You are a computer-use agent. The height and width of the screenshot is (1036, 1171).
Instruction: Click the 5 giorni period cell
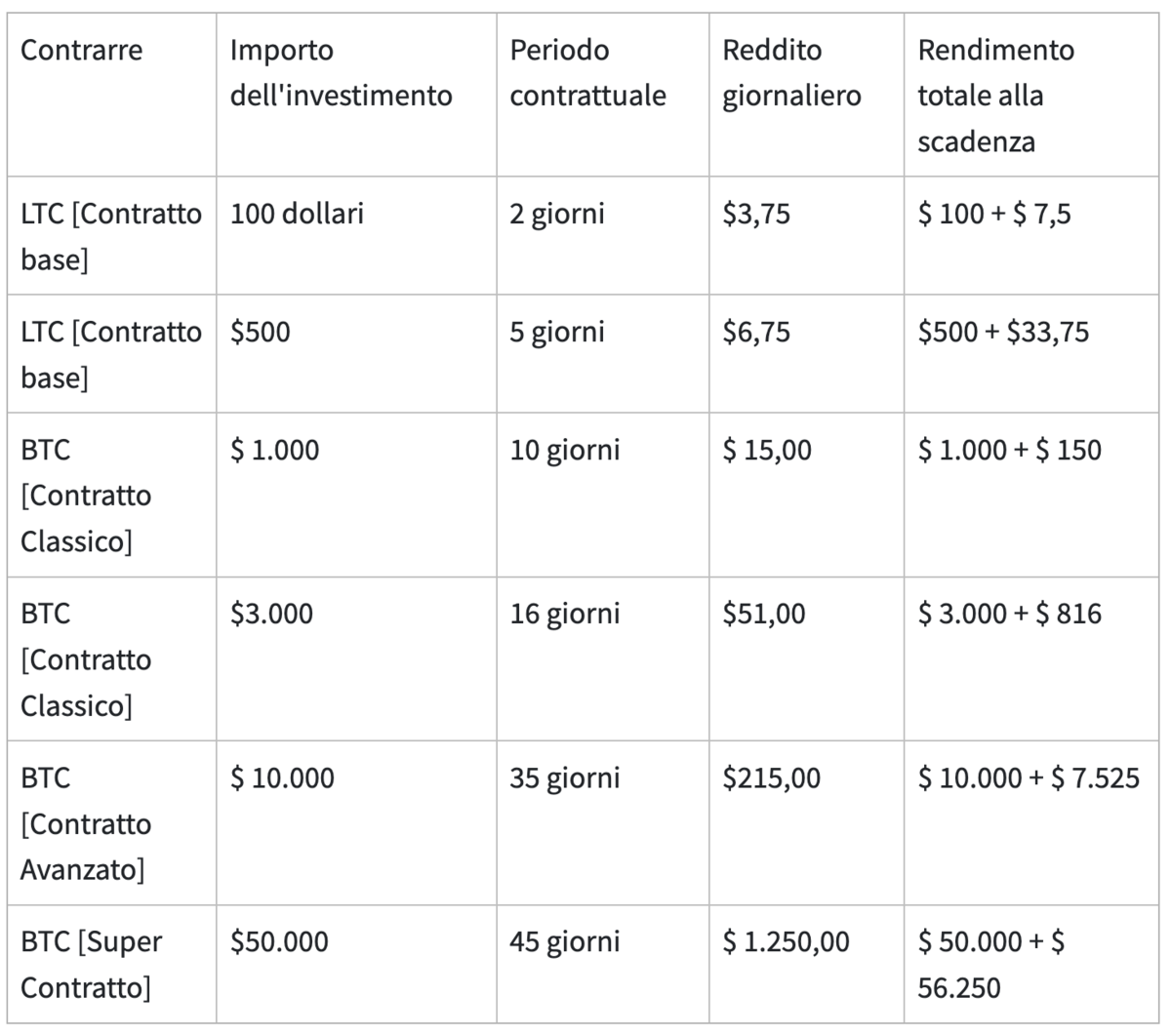556,332
